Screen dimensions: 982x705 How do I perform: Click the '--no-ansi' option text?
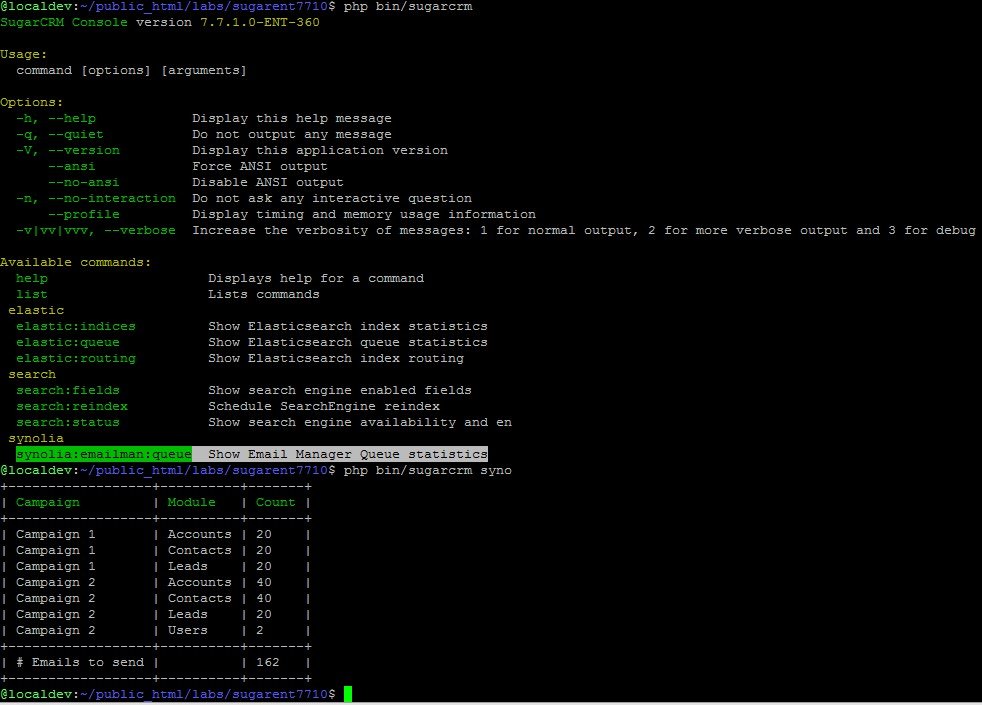pos(84,182)
